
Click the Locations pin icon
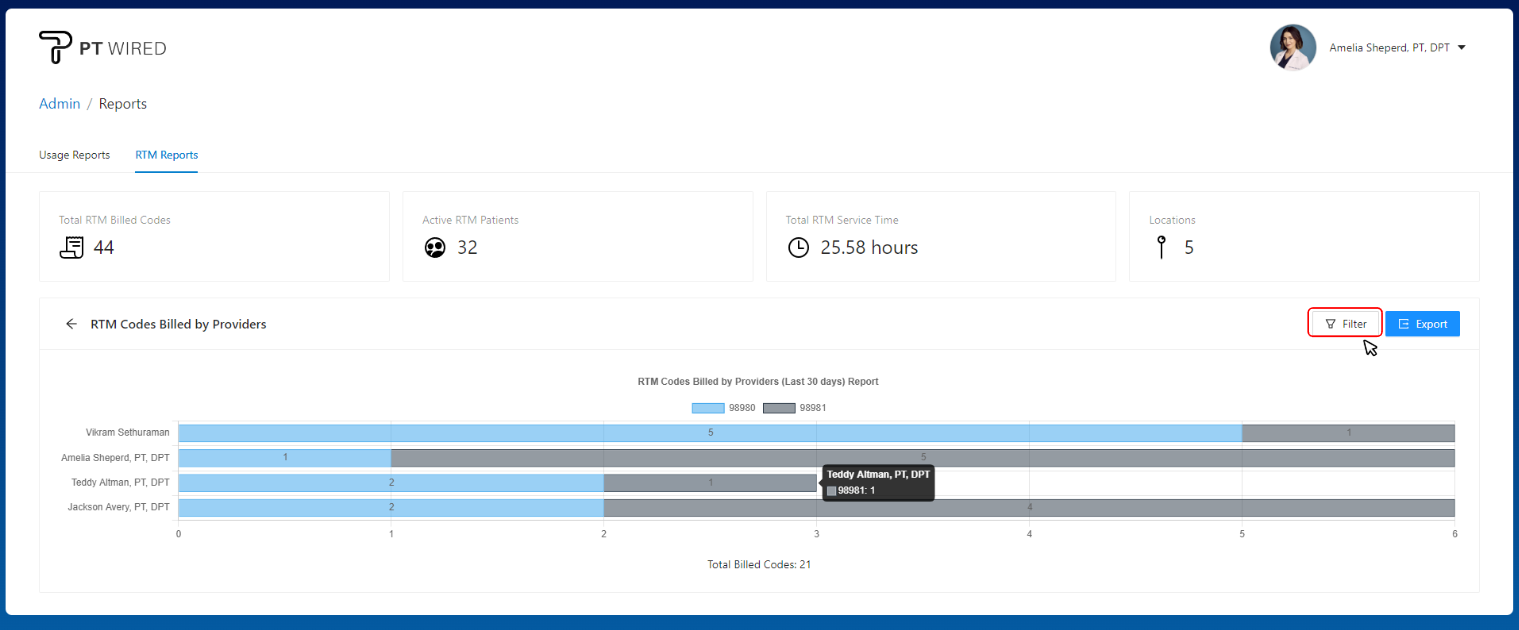[1161, 248]
